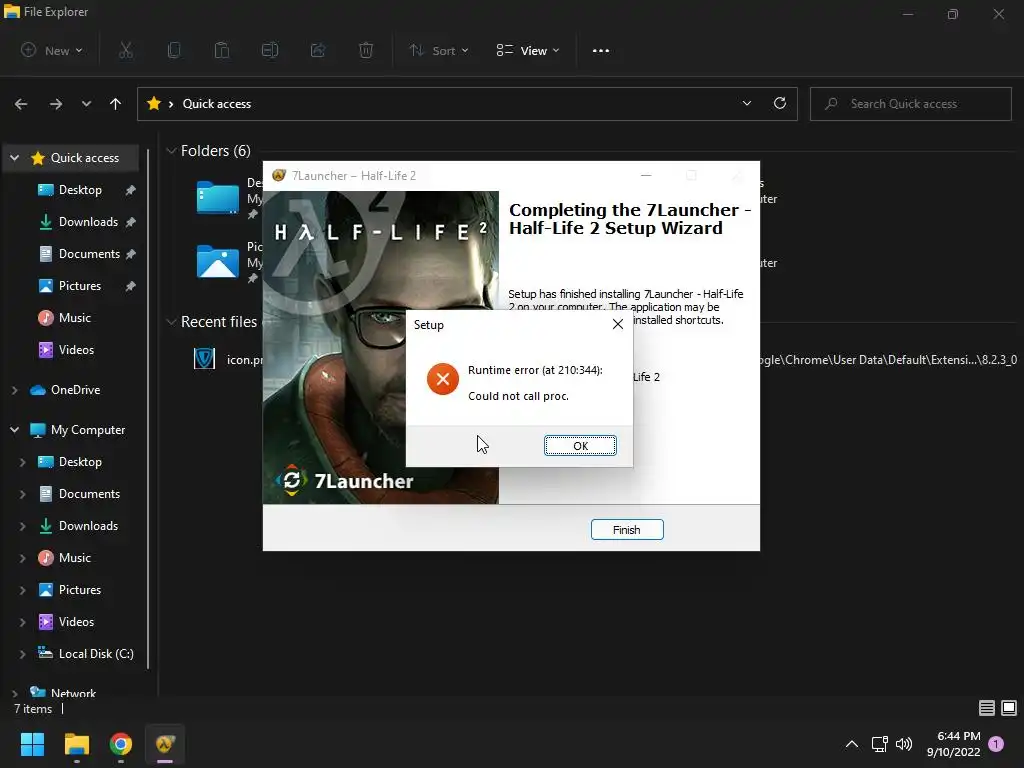
Task: Open recent locations chevron
Action: click(86, 104)
